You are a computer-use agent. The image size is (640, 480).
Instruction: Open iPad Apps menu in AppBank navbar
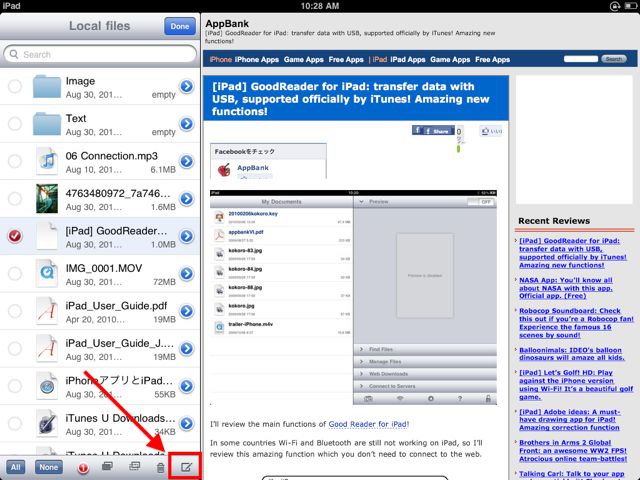coord(408,60)
